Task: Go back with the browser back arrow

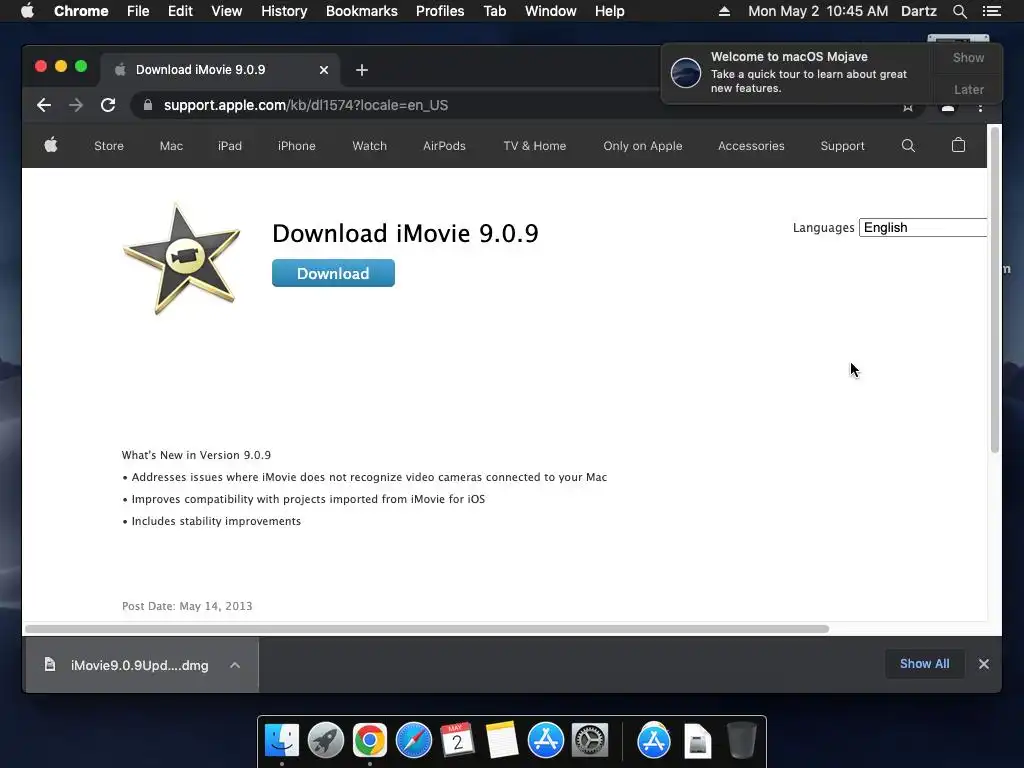Action: pyautogui.click(x=44, y=105)
